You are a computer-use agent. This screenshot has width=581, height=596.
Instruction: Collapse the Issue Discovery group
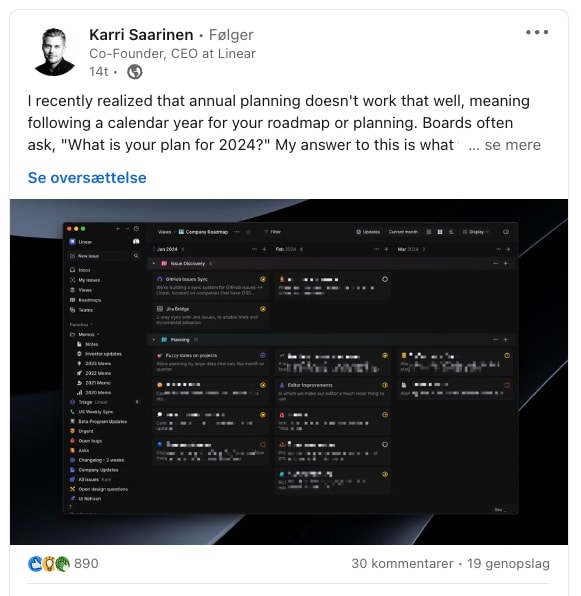point(154,263)
